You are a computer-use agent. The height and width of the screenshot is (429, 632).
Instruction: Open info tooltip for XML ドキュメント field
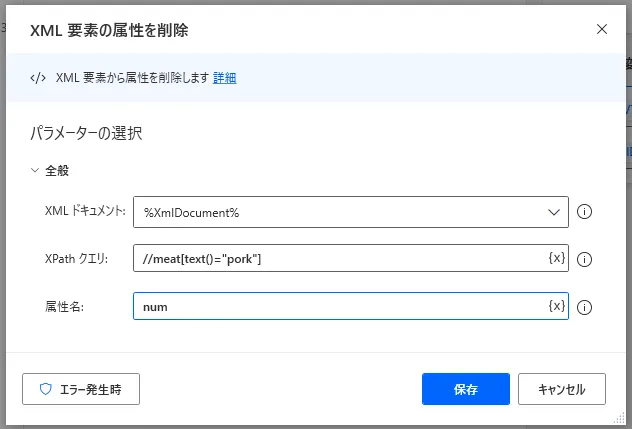pos(584,212)
